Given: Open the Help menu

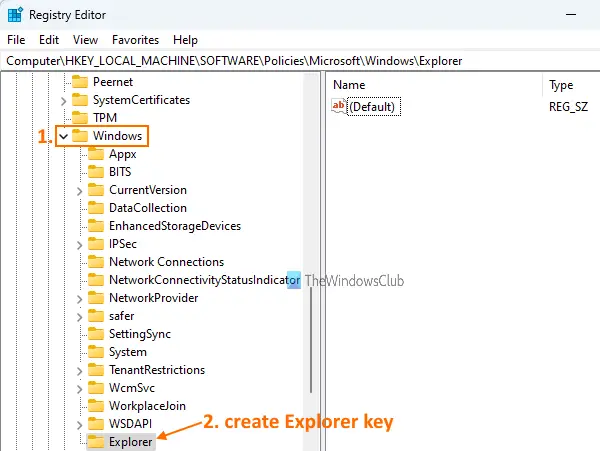Looking at the screenshot, I should click(185, 40).
